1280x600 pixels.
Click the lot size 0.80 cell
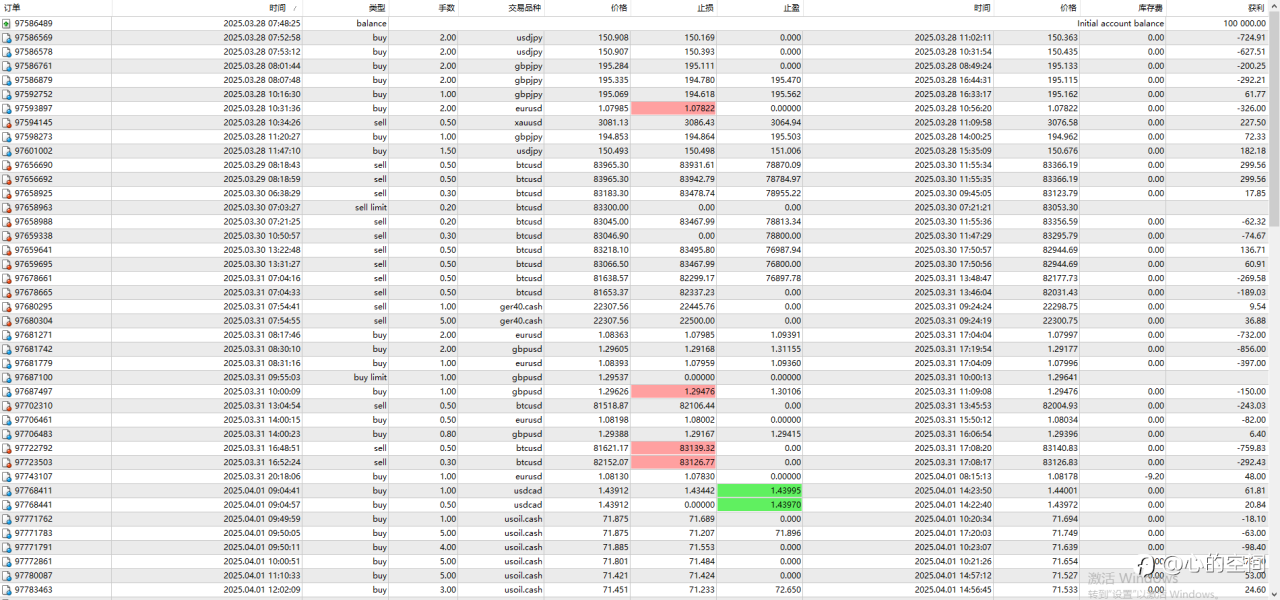[x=447, y=434]
